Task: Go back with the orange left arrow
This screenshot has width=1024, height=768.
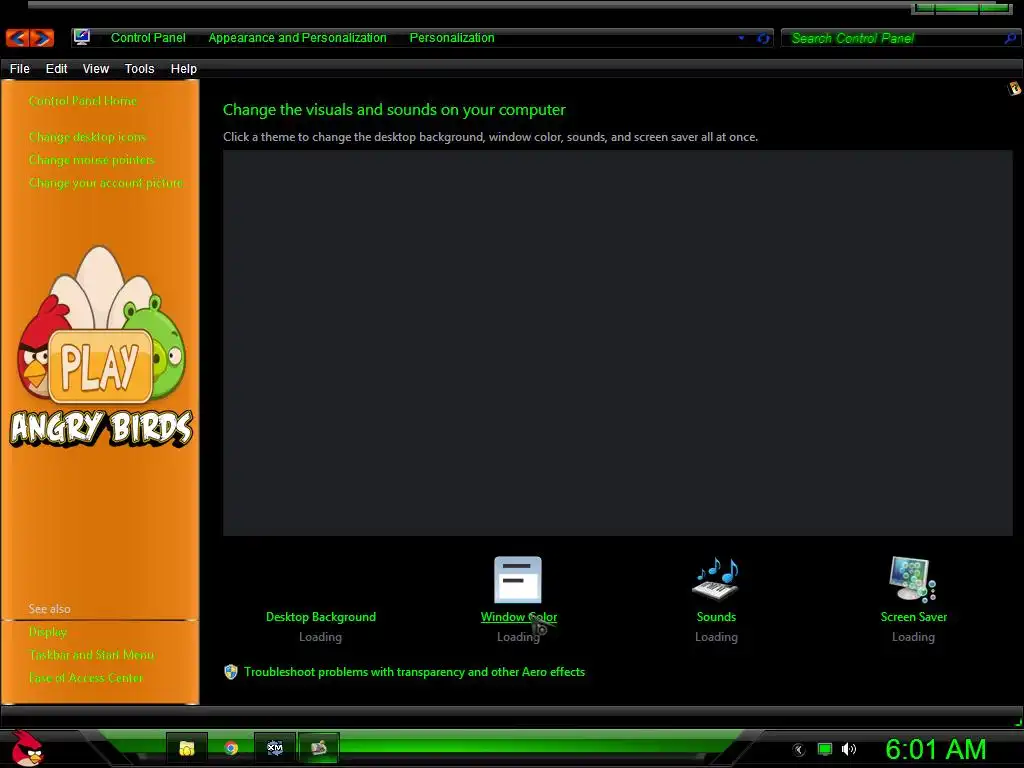Action: [18, 38]
